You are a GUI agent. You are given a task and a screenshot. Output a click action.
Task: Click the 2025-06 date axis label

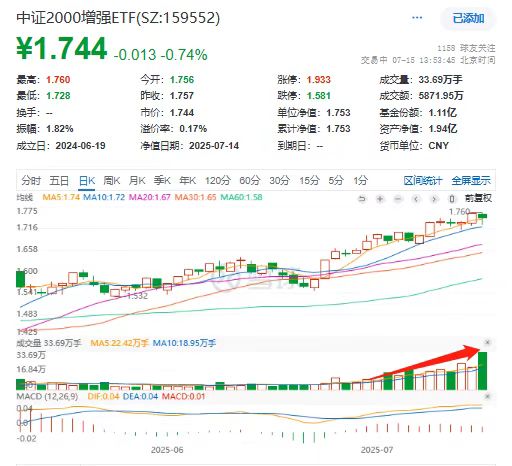(x=167, y=450)
